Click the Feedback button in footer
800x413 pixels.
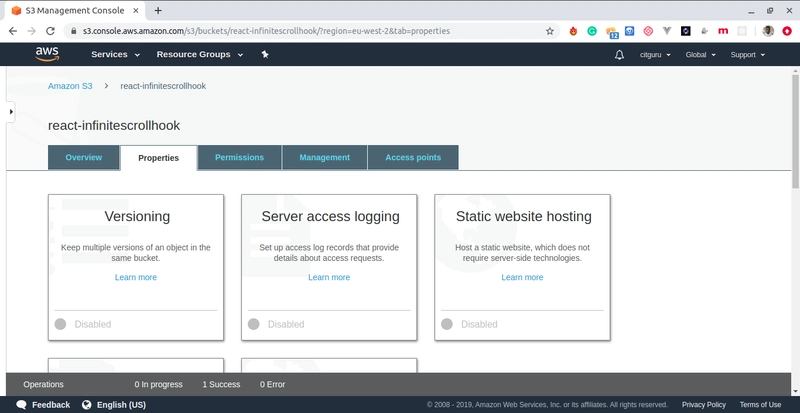pos(43,405)
